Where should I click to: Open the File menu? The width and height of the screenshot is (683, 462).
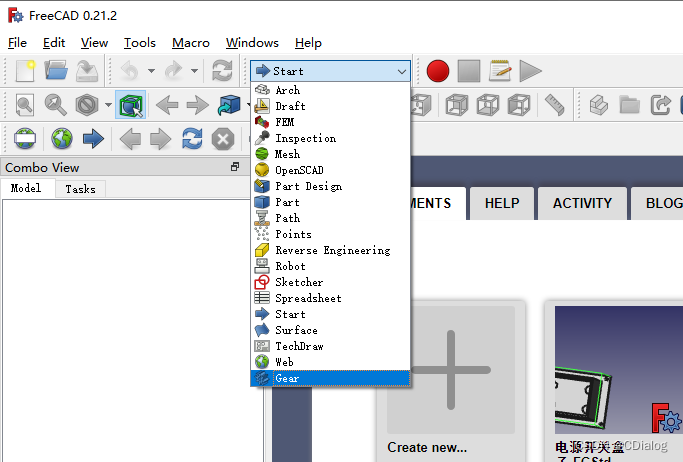(x=17, y=43)
